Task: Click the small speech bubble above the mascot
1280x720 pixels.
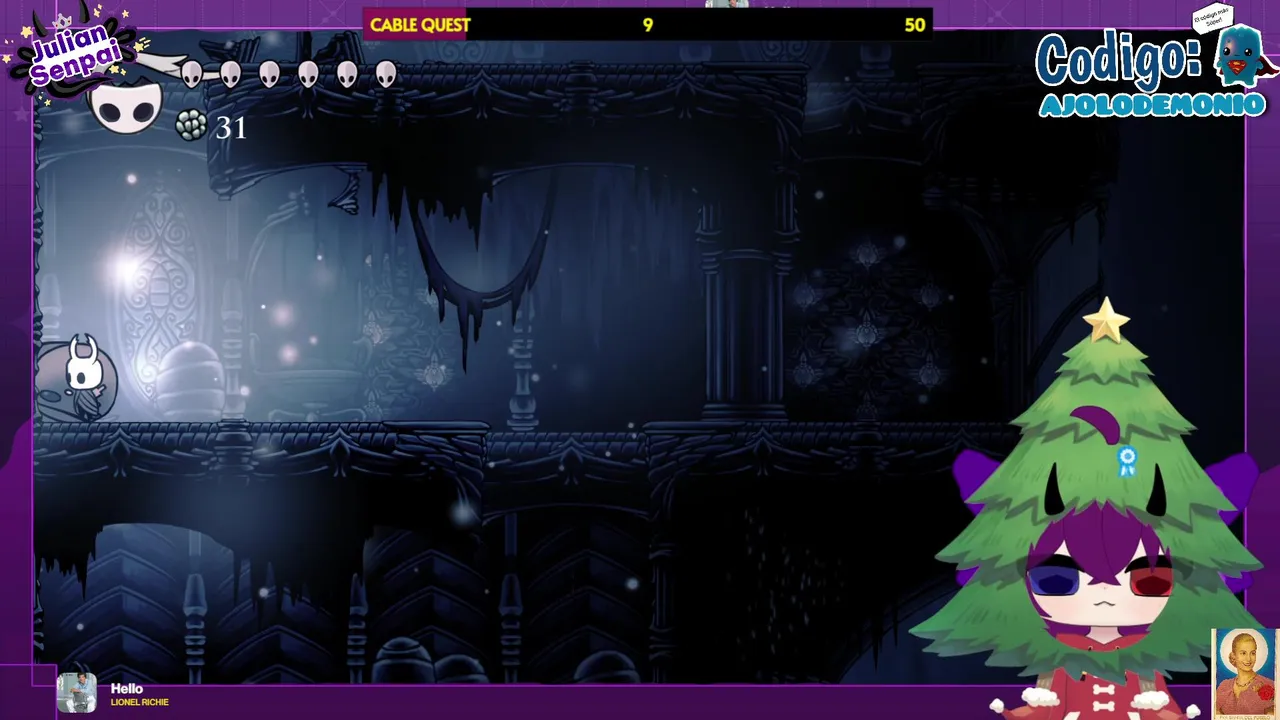Action: tap(1213, 17)
